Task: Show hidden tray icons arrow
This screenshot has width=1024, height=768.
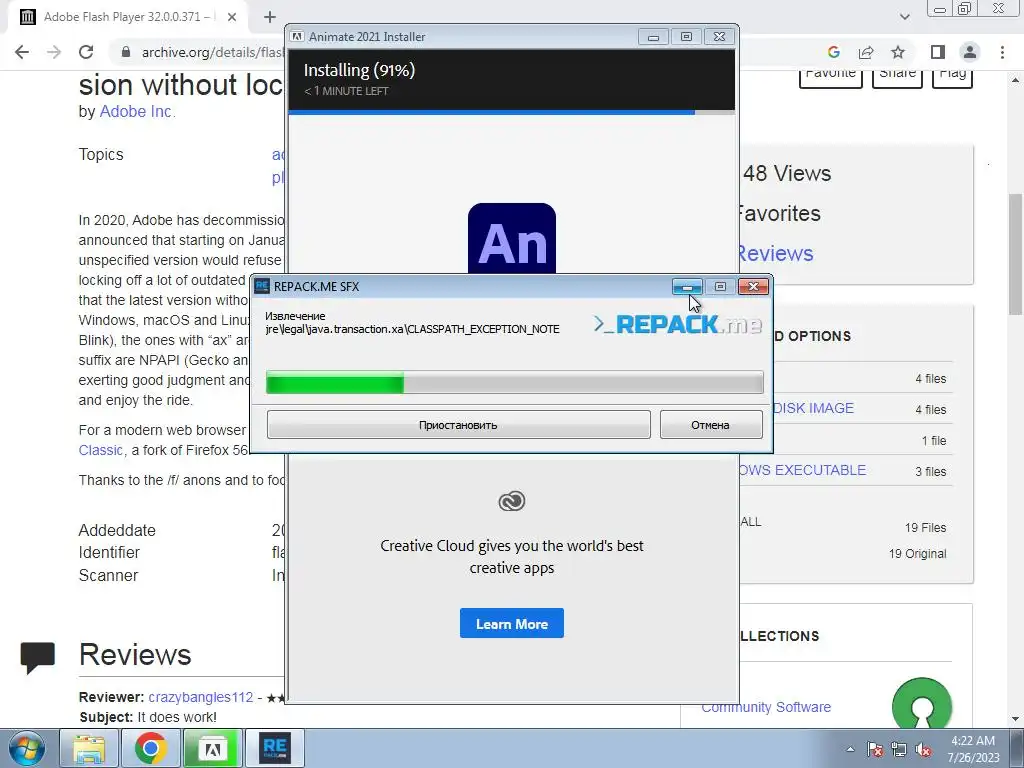Action: (x=850, y=749)
